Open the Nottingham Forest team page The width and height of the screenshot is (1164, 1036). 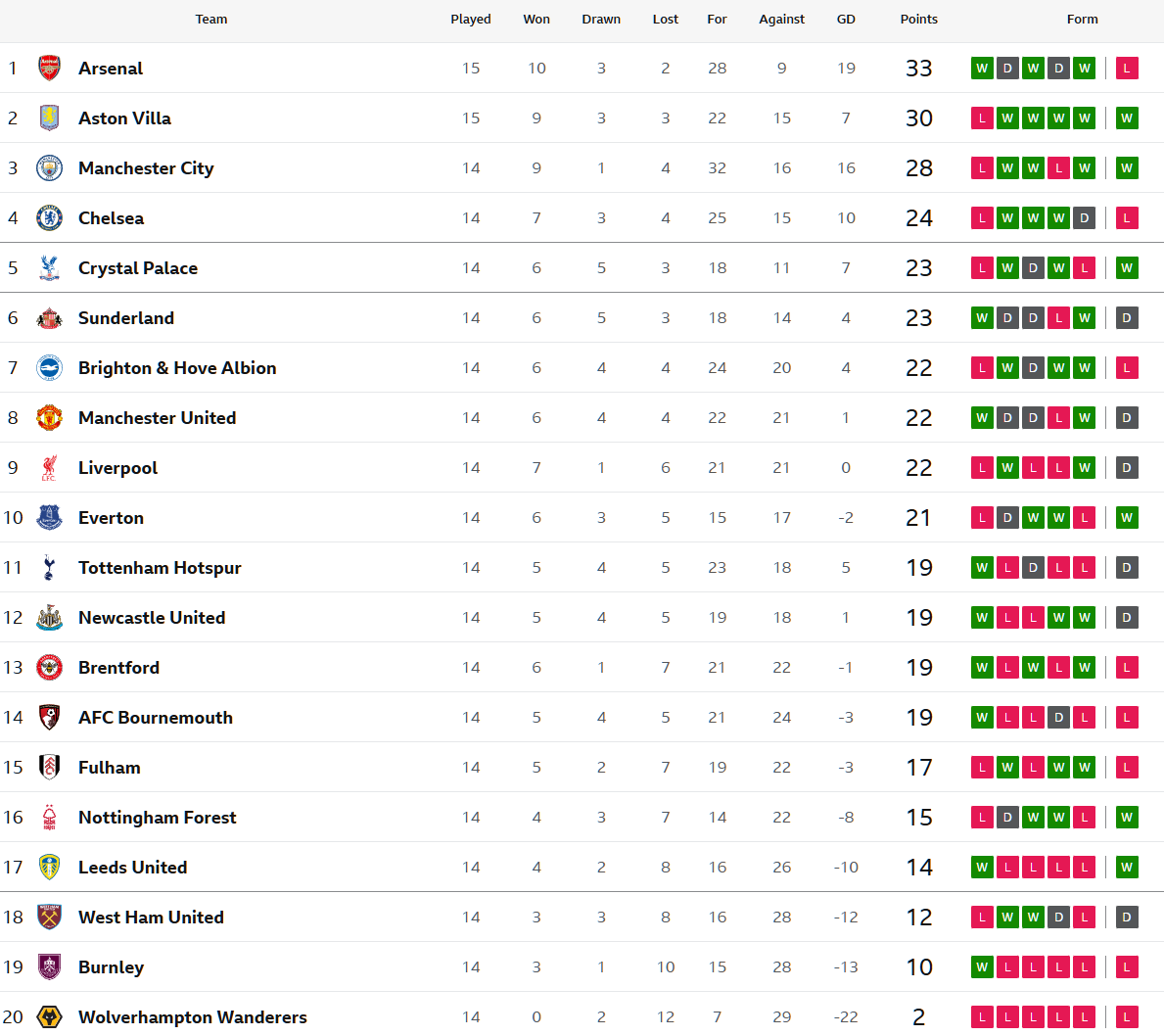point(158,817)
